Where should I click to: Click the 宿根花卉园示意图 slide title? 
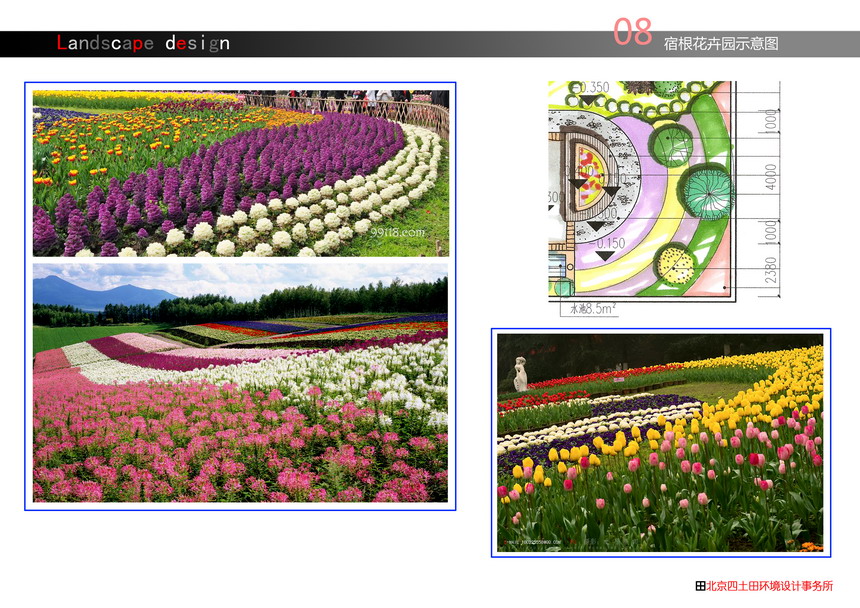pos(720,44)
